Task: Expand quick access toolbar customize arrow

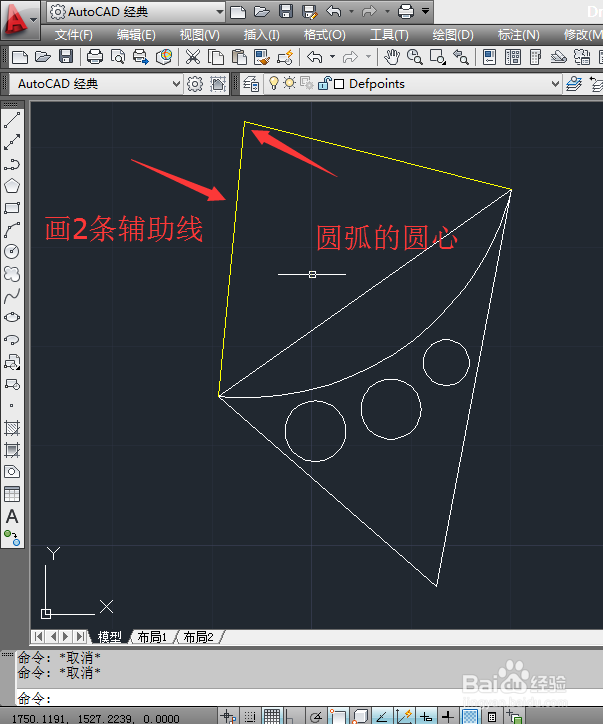Action: [x=426, y=11]
